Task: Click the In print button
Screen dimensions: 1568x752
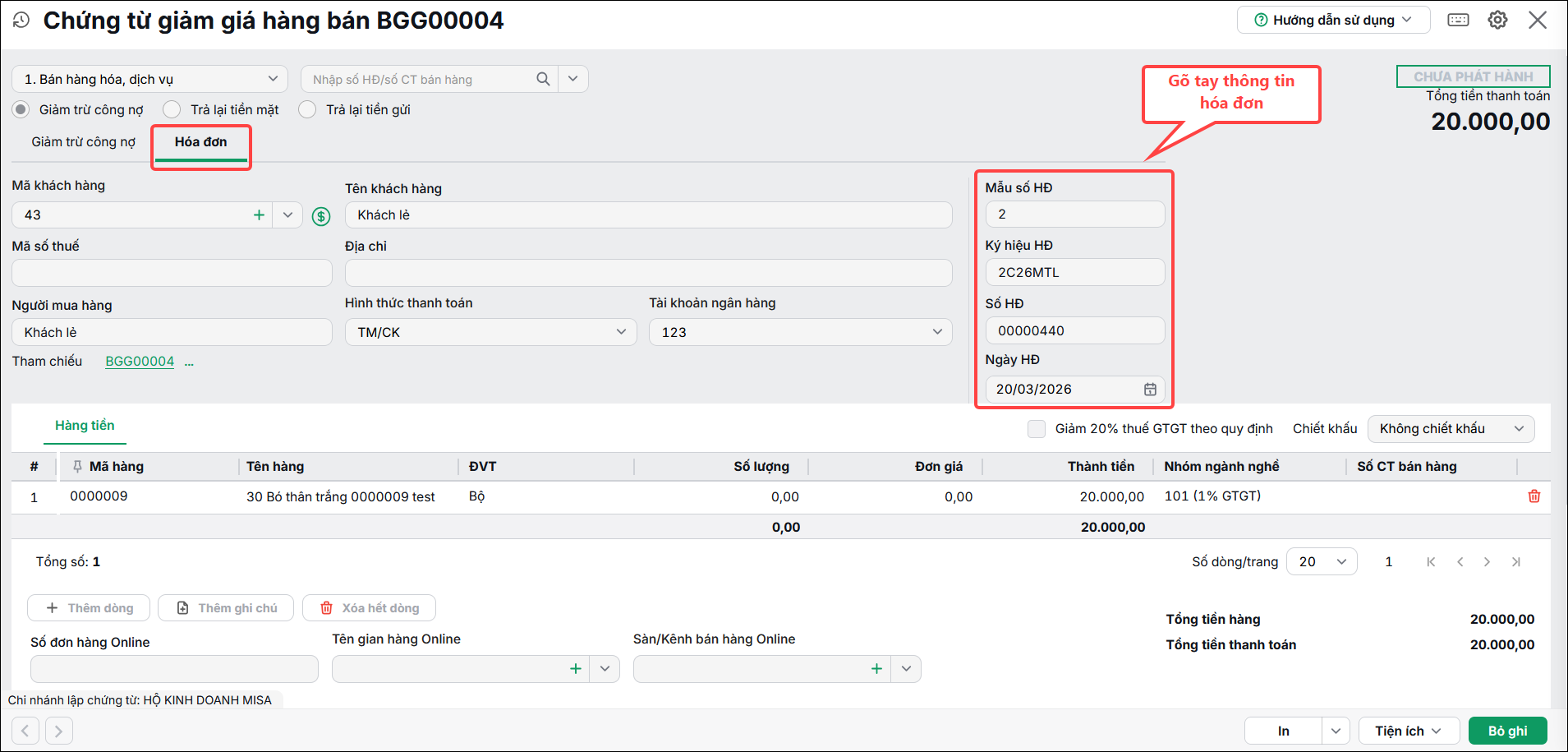Action: (x=1283, y=731)
